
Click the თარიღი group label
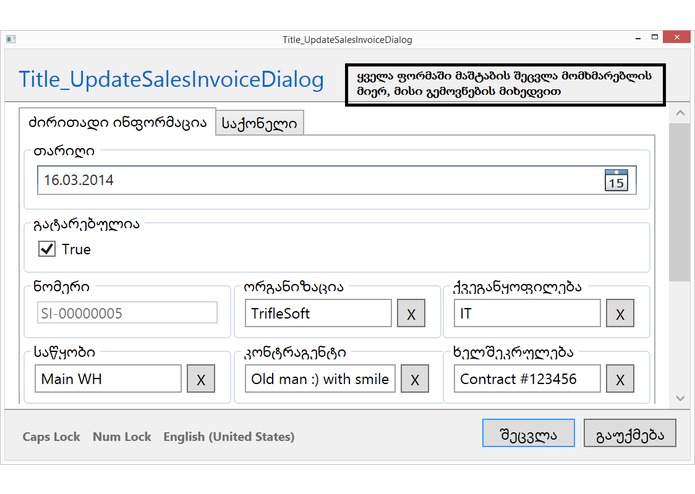[x=64, y=151]
